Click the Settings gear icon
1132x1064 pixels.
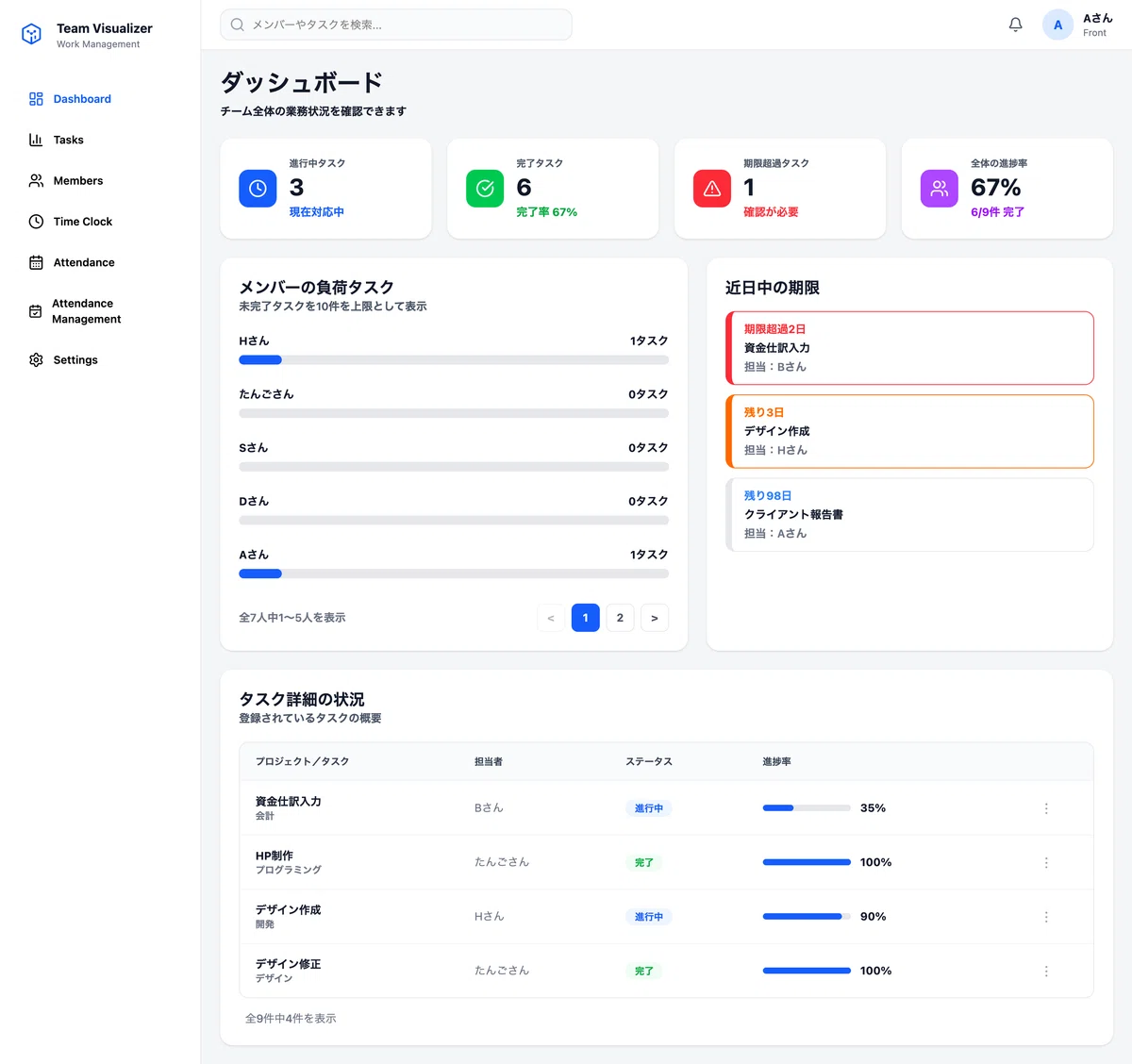pos(36,360)
